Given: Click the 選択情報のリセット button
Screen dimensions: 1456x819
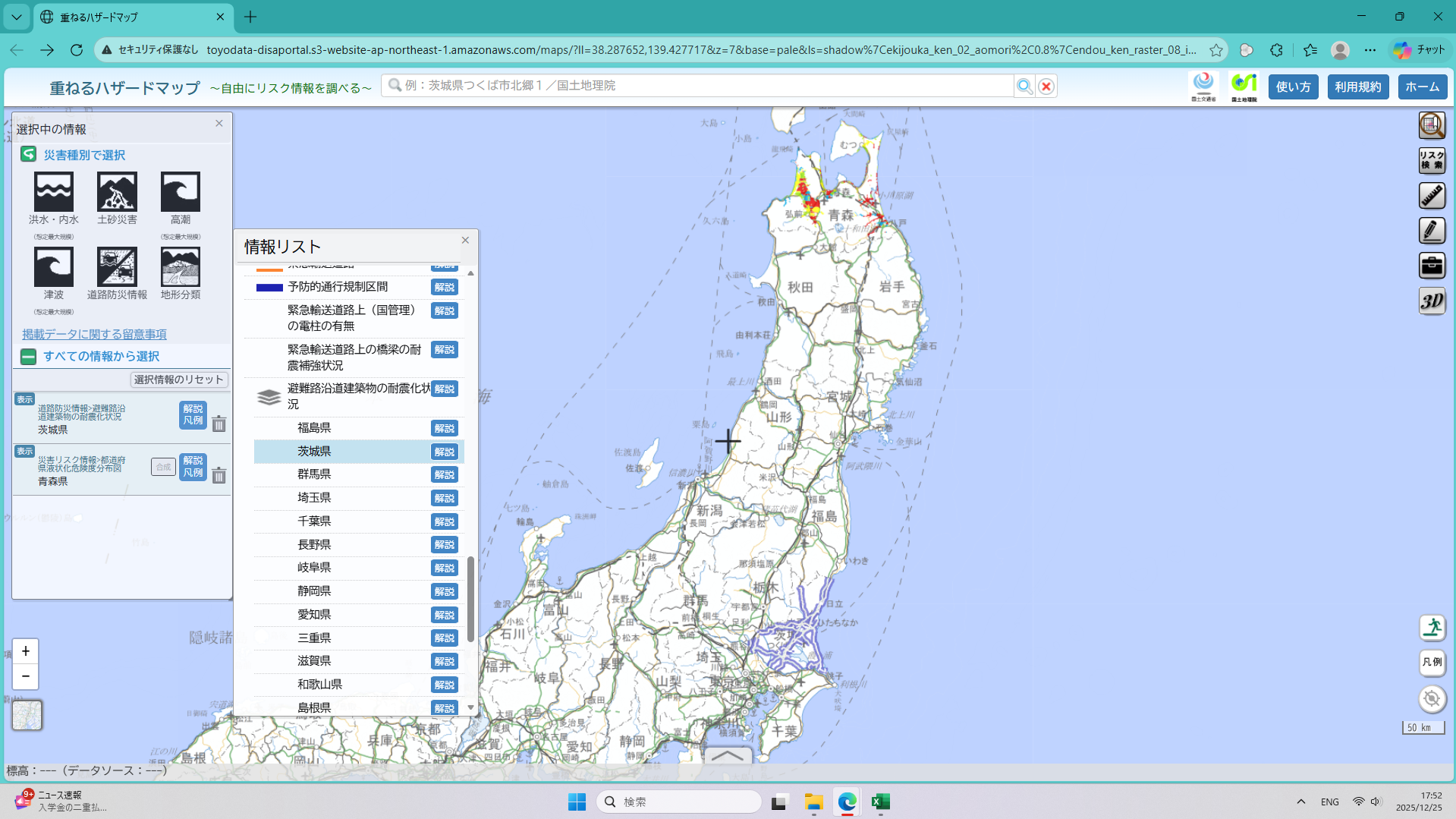Looking at the screenshot, I should [179, 380].
